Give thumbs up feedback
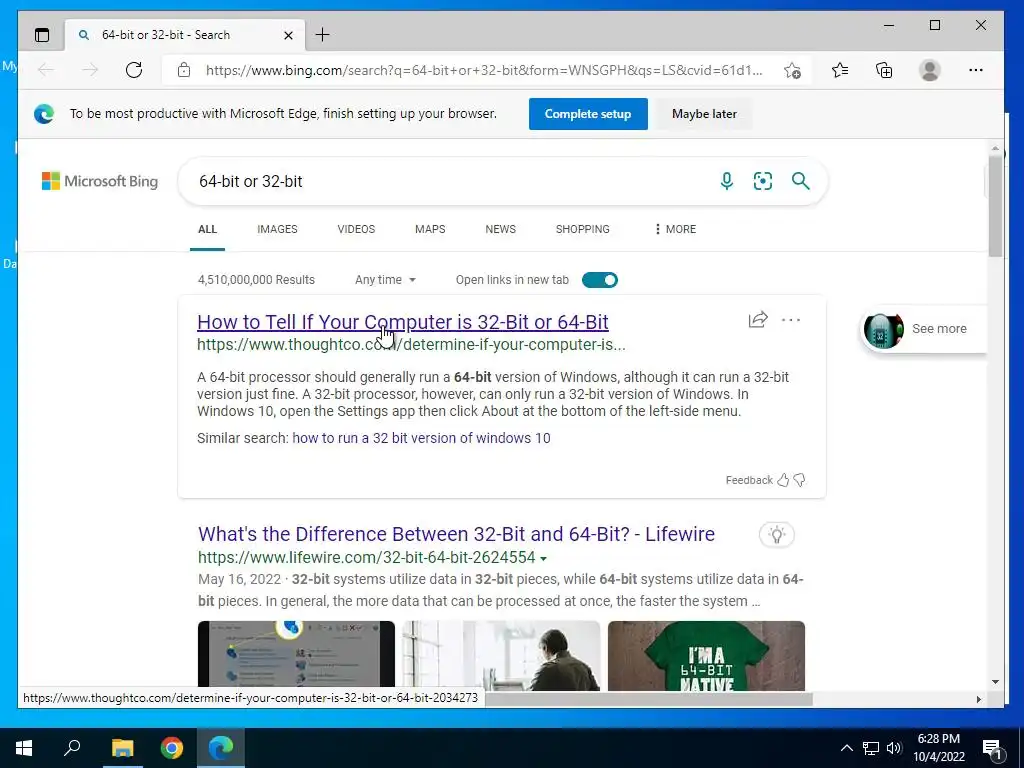The image size is (1024, 768). [783, 480]
